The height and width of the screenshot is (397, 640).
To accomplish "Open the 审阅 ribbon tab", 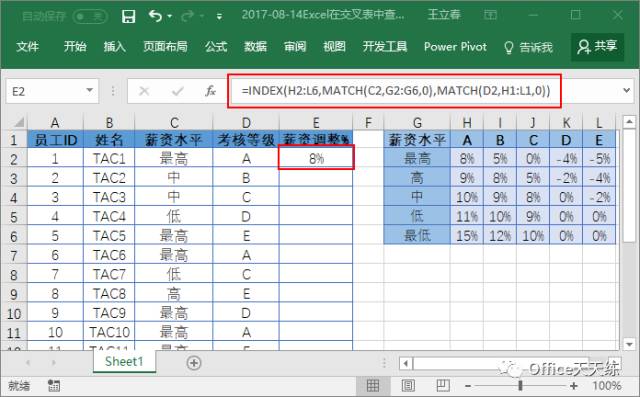I will point(295,47).
